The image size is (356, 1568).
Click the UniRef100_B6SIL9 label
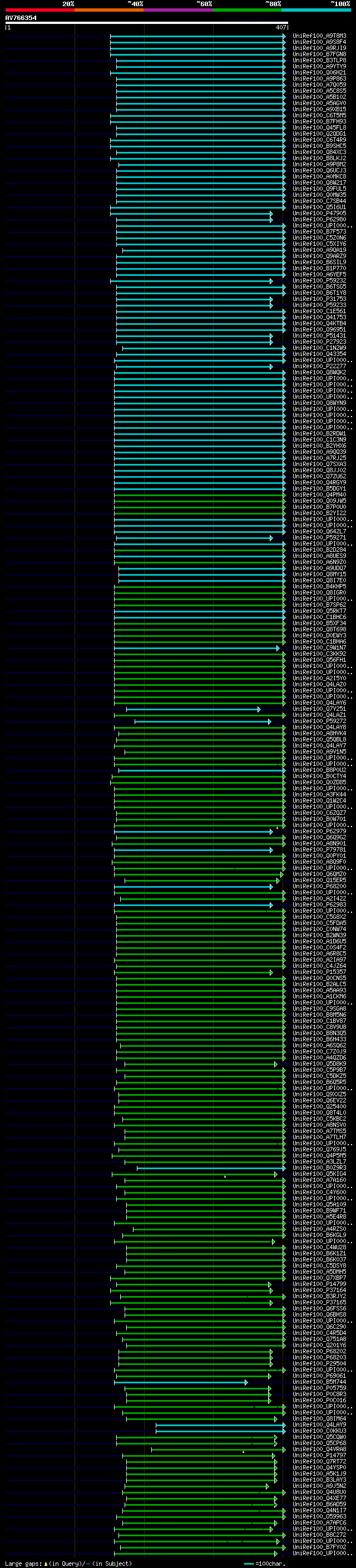[x=319, y=262]
